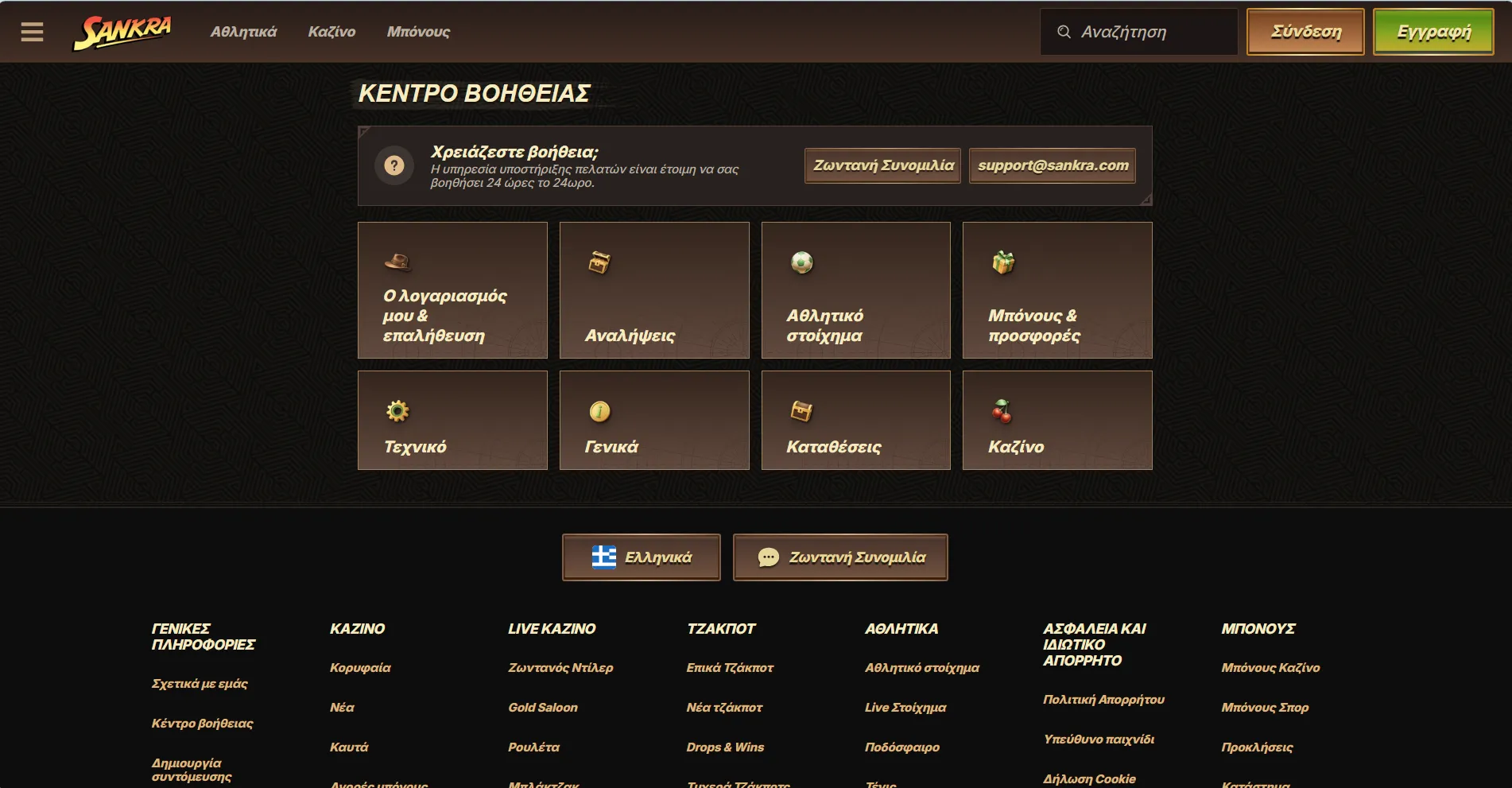Click the Sankra logo
The width and height of the screenshot is (1512, 788).
tap(122, 33)
